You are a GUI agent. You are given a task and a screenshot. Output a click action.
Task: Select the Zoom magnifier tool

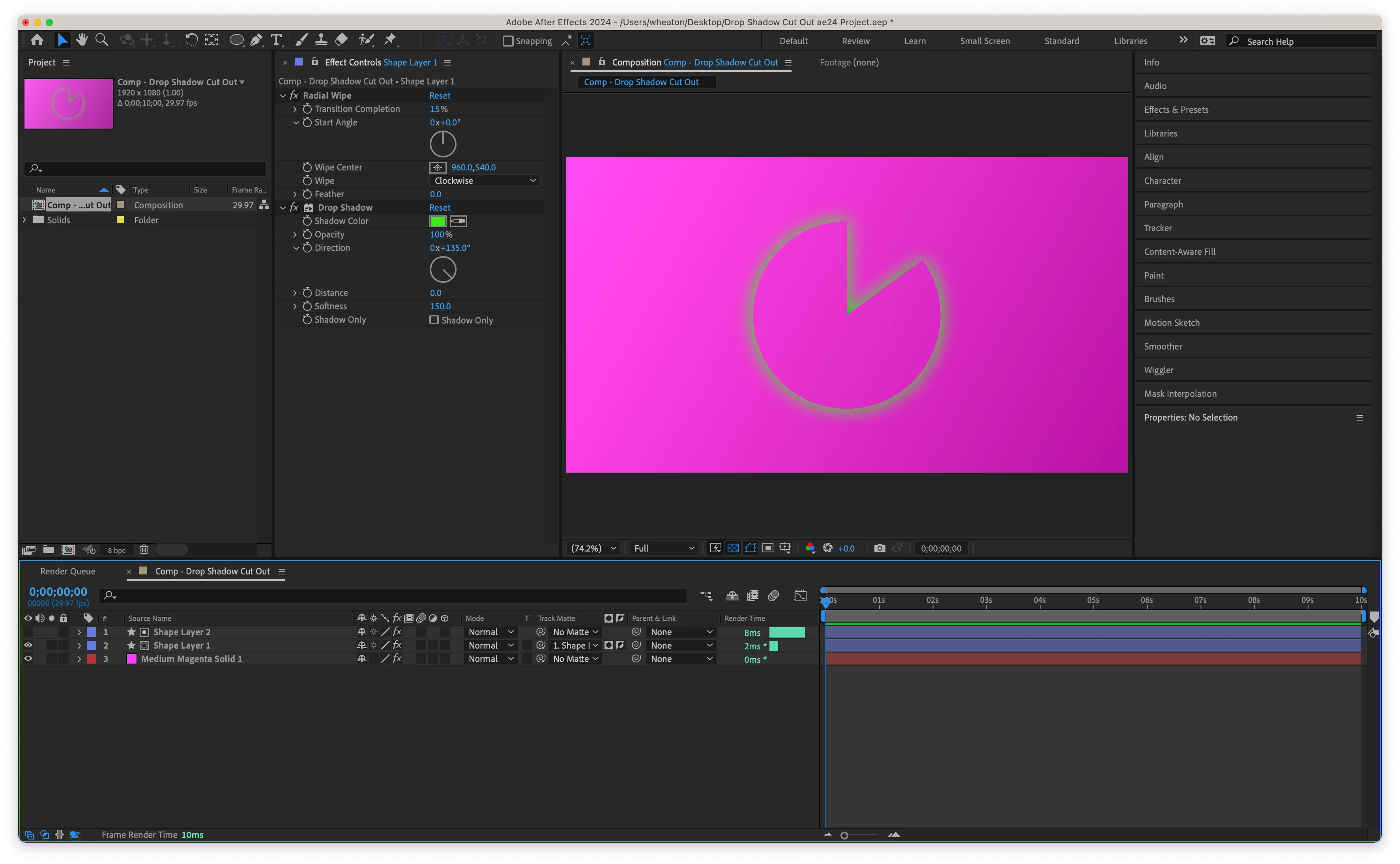(102, 40)
